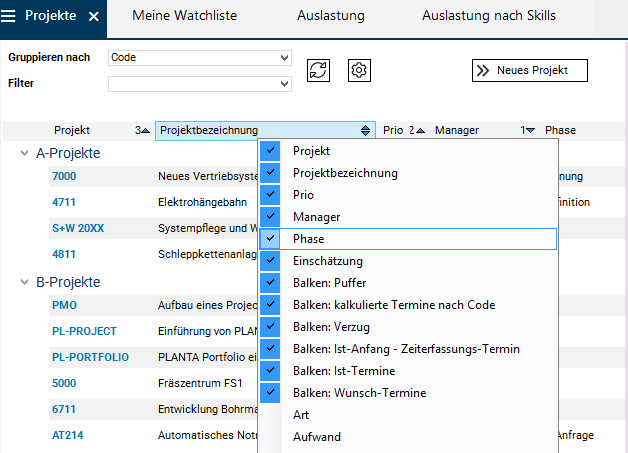628x453 pixels.
Task: Uncheck the Balken: Wunsch-Termine checkbox
Action: (270, 393)
